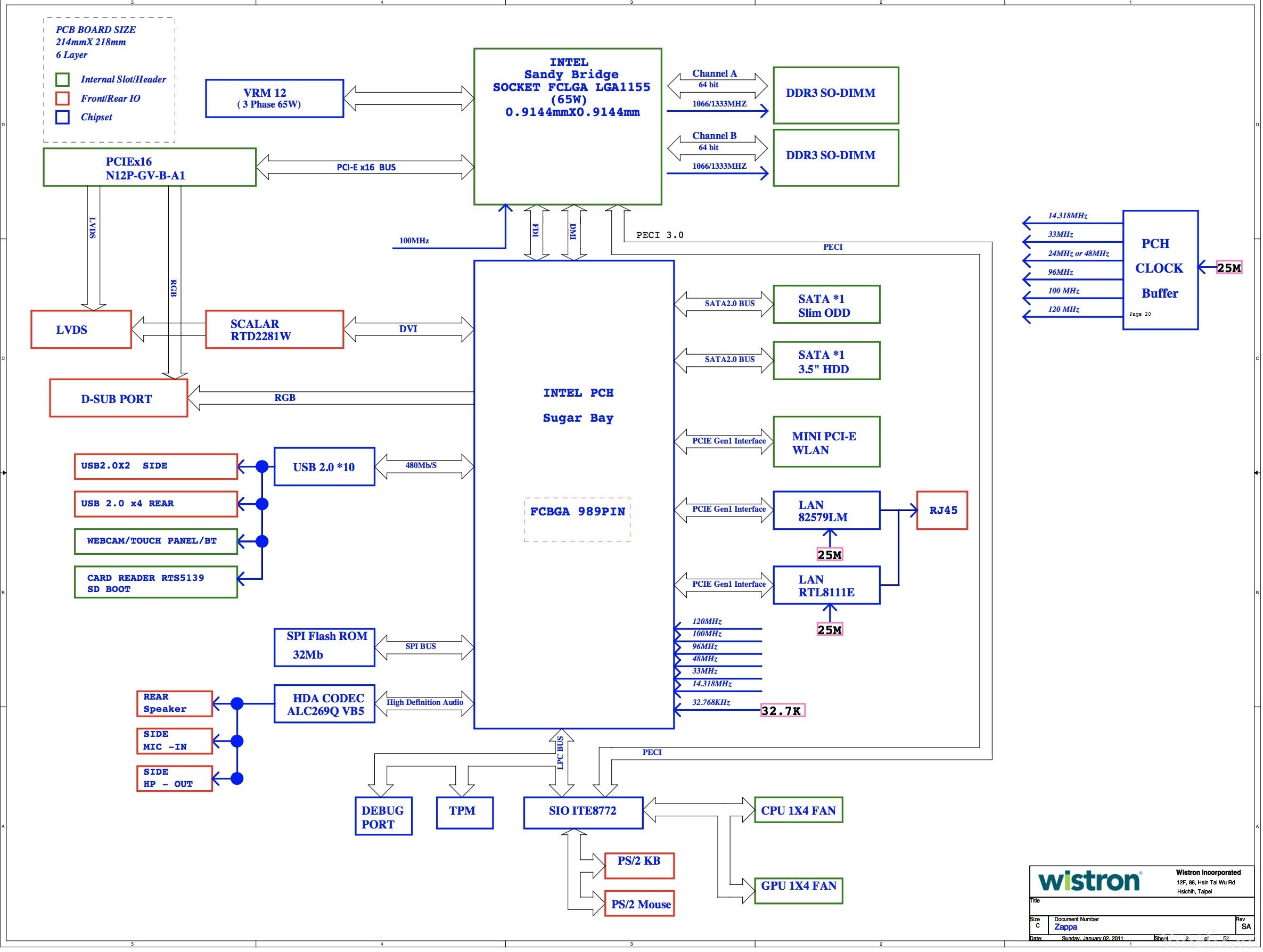Click the SIDE MIC-IN box
The image size is (1263, 952).
point(175,741)
